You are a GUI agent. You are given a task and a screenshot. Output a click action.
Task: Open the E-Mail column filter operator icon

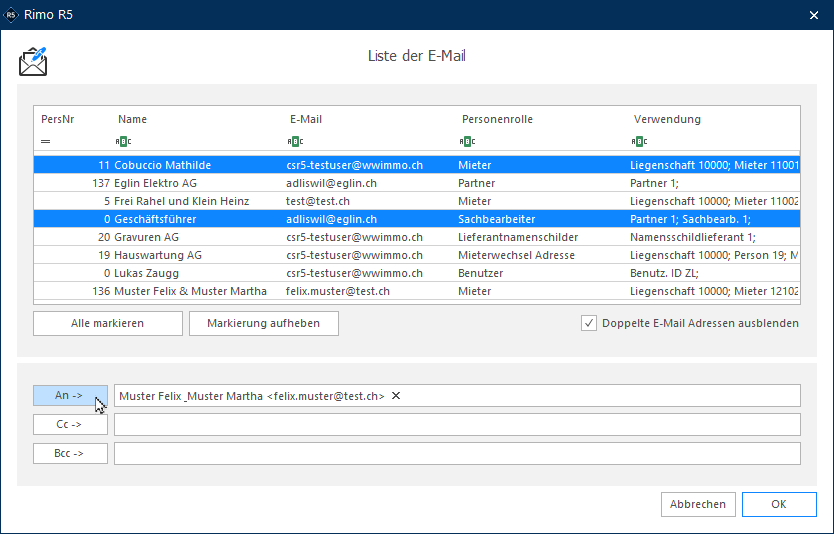(295, 141)
